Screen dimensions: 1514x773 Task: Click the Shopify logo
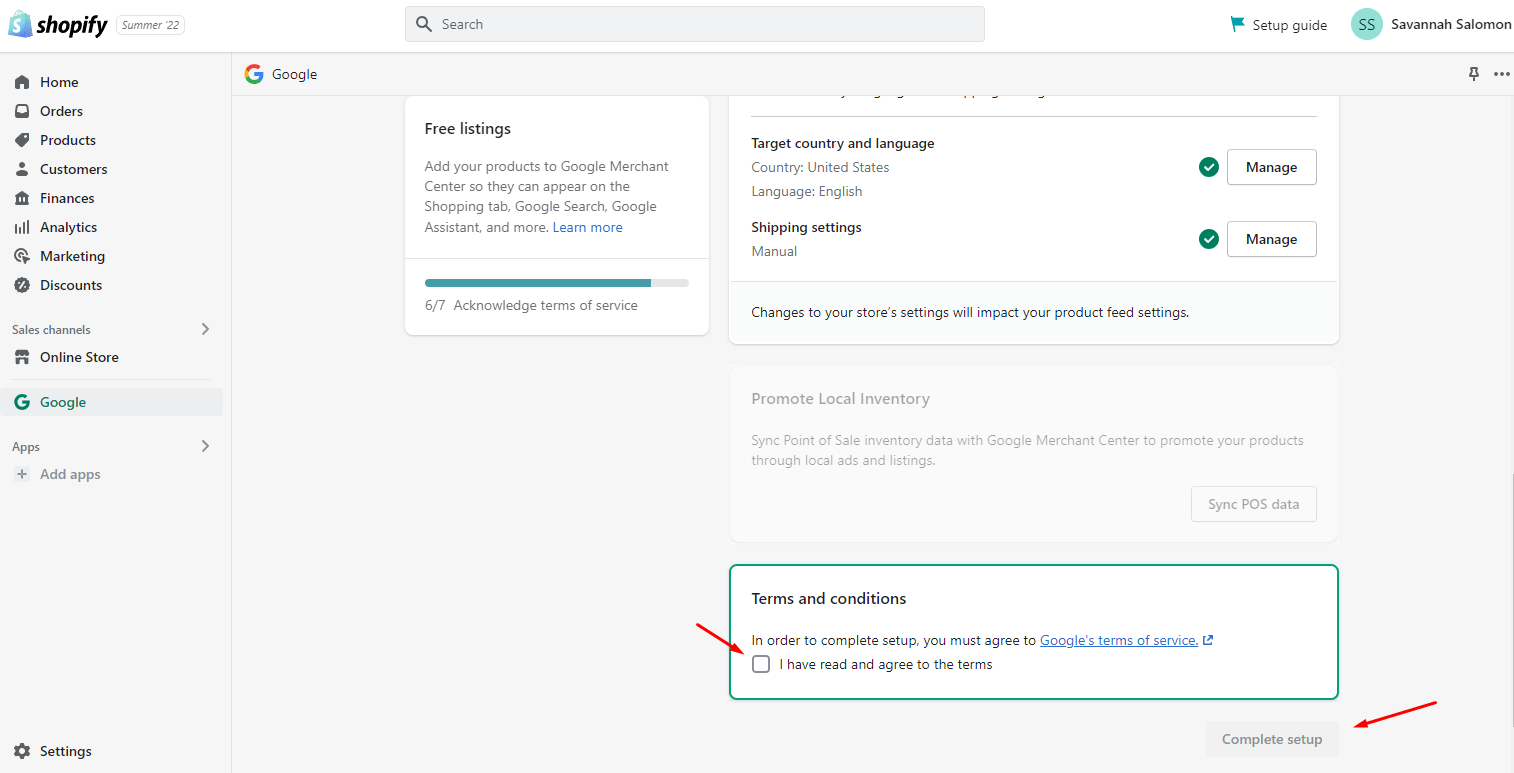pyautogui.click(x=57, y=25)
